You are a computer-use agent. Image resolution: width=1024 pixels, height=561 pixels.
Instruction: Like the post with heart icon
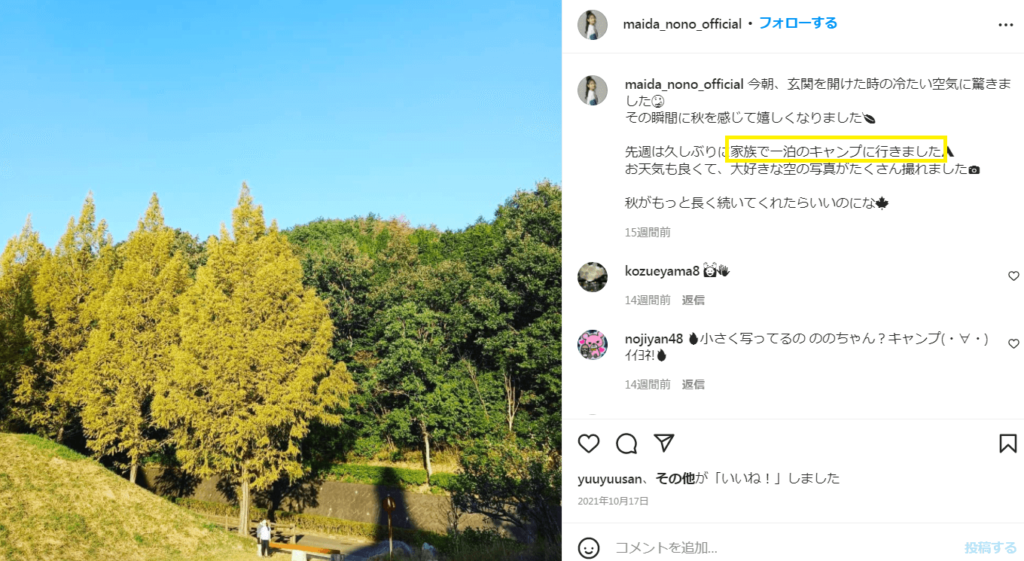(588, 443)
